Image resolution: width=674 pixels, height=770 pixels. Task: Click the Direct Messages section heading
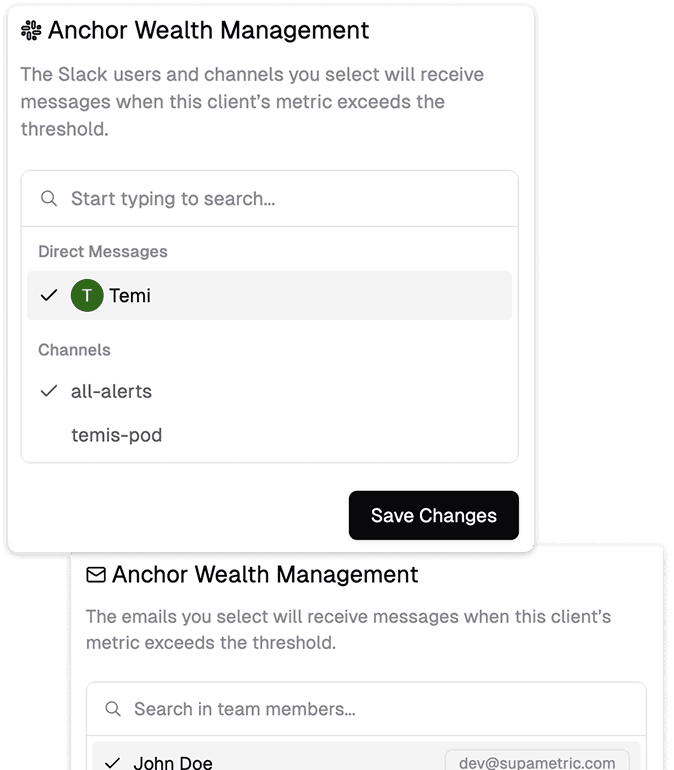tap(103, 252)
